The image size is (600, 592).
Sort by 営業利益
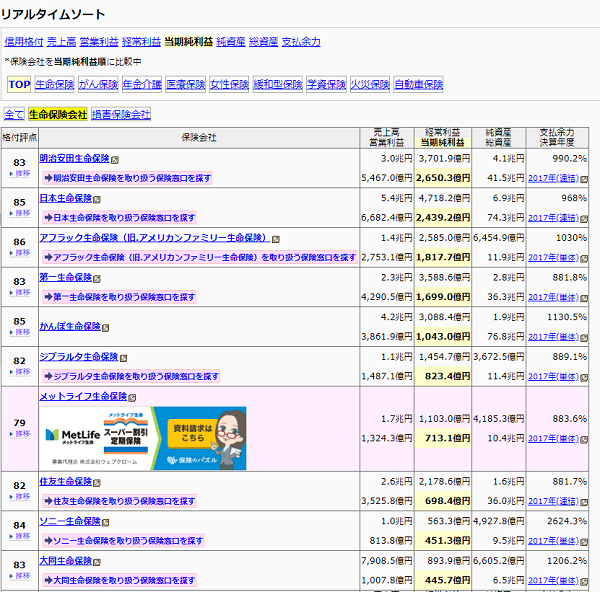(x=99, y=42)
